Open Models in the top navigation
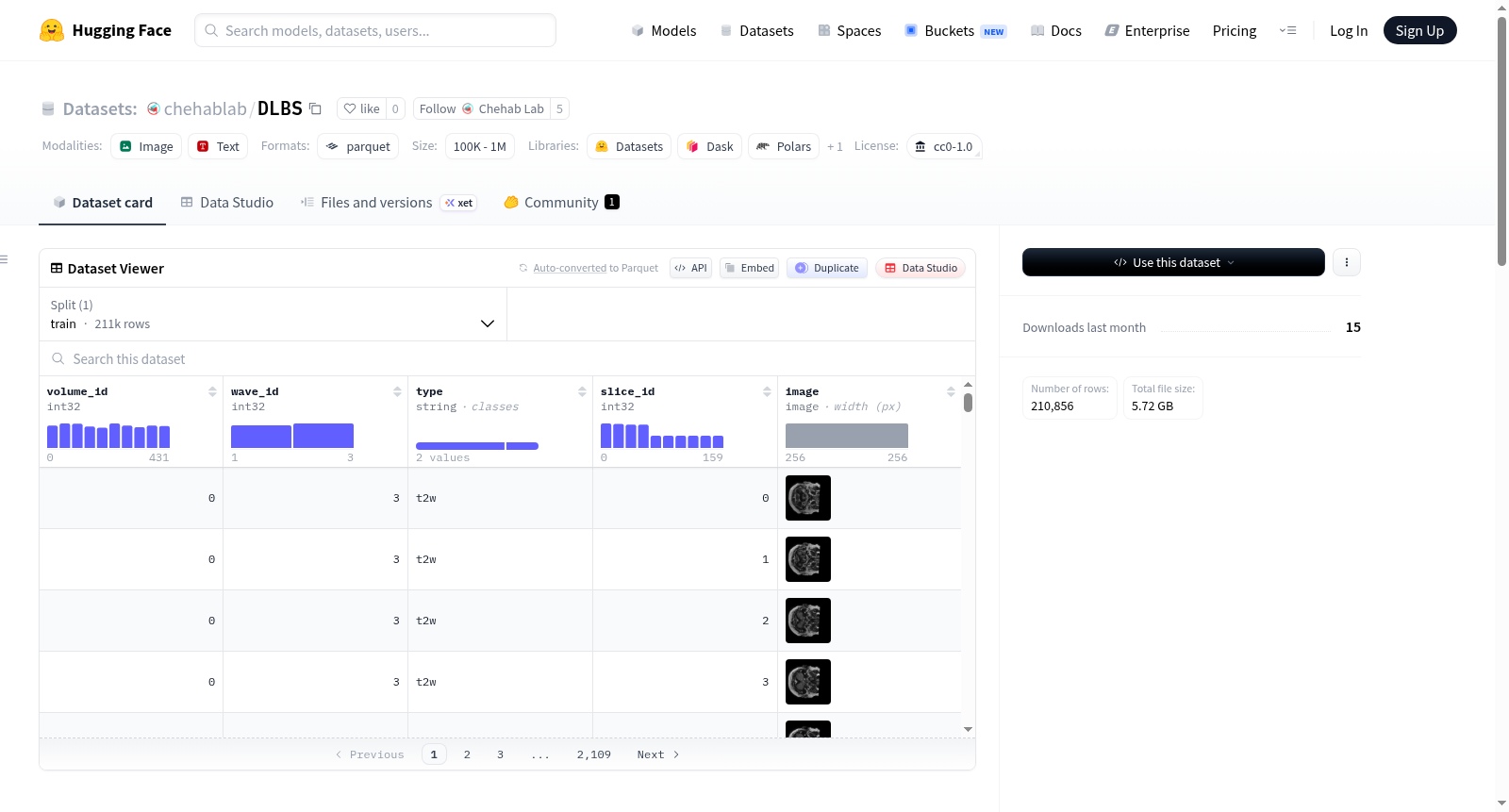The height and width of the screenshot is (812, 1509). click(664, 30)
